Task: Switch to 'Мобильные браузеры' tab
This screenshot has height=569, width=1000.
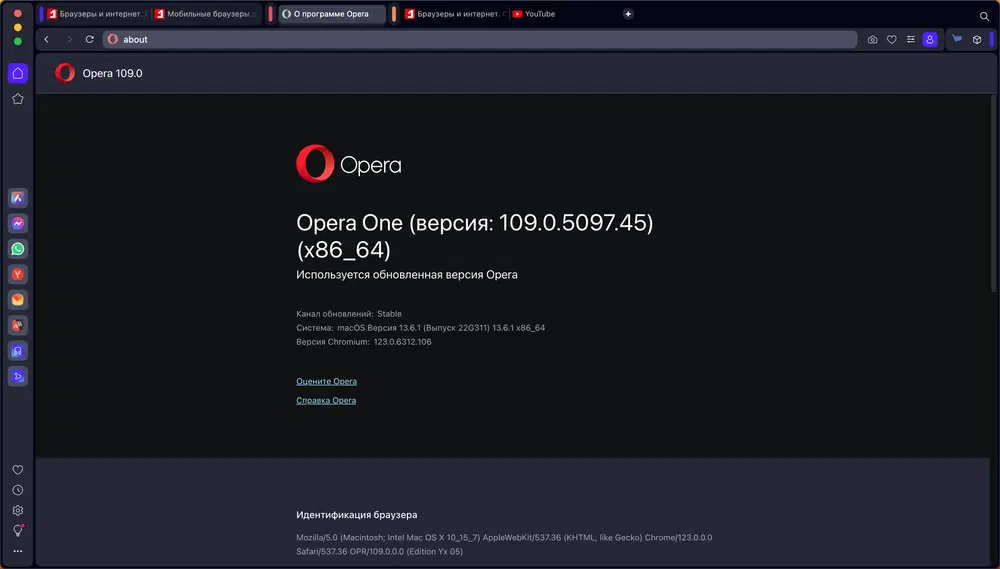Action: coord(207,14)
